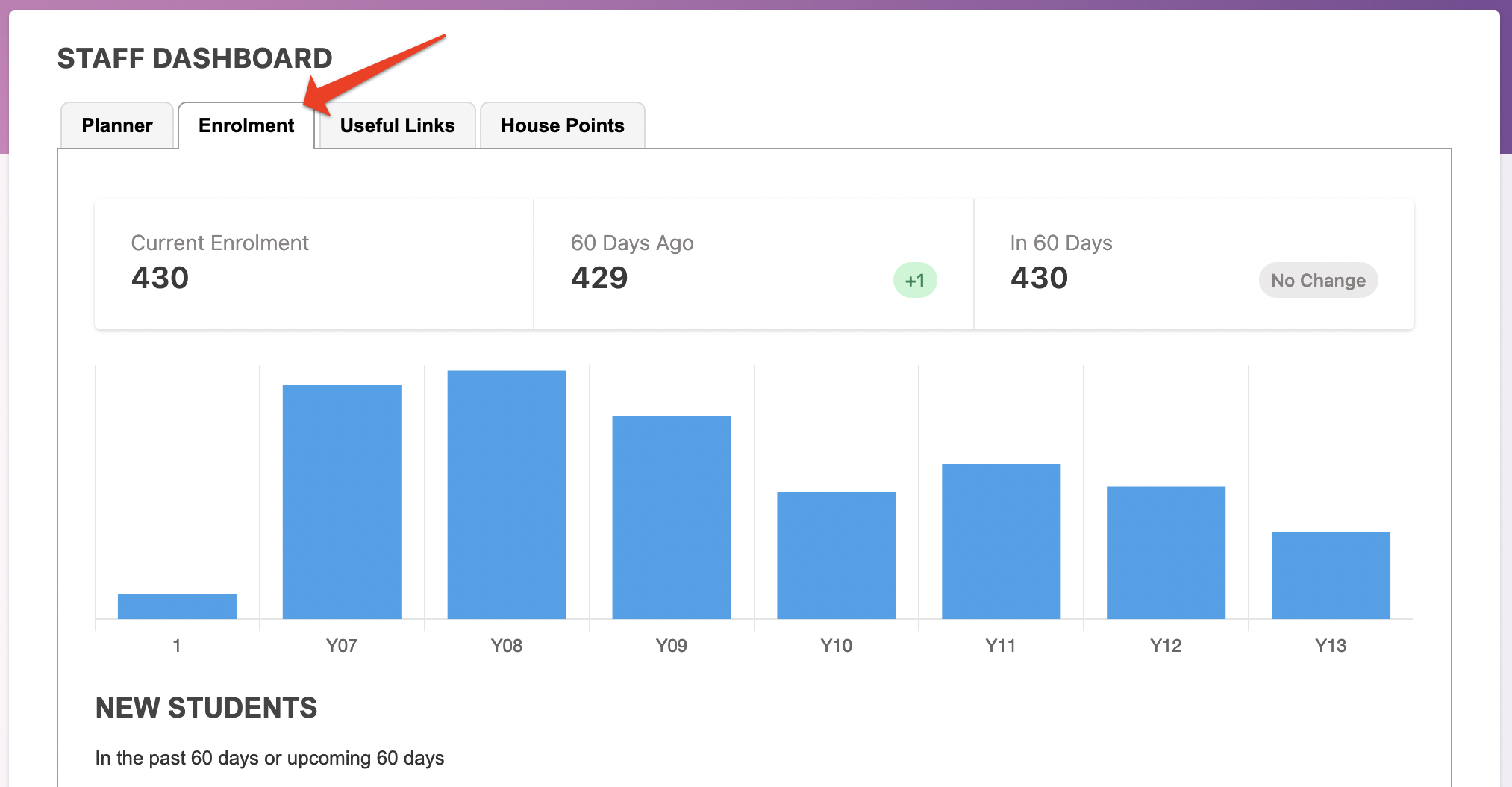
Task: Click the grey No Change badge
Action: [x=1318, y=281]
